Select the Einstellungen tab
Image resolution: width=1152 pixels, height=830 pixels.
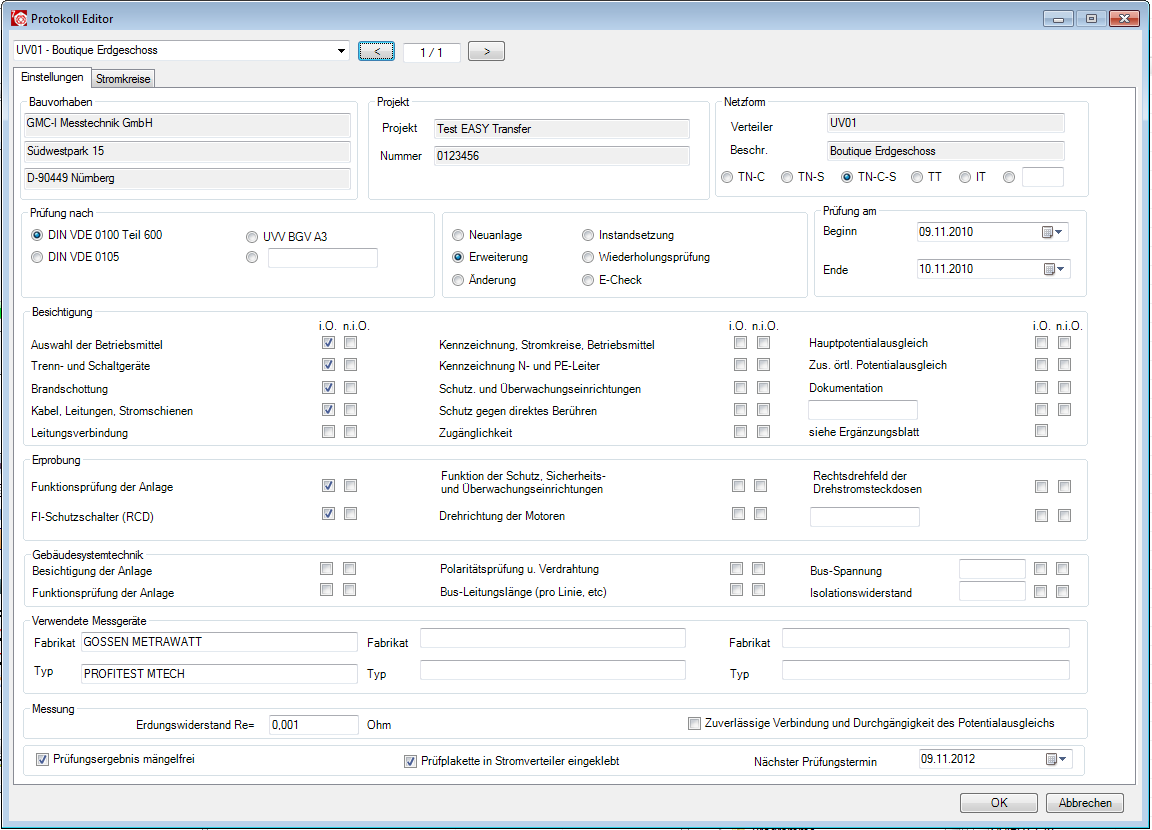pos(52,77)
